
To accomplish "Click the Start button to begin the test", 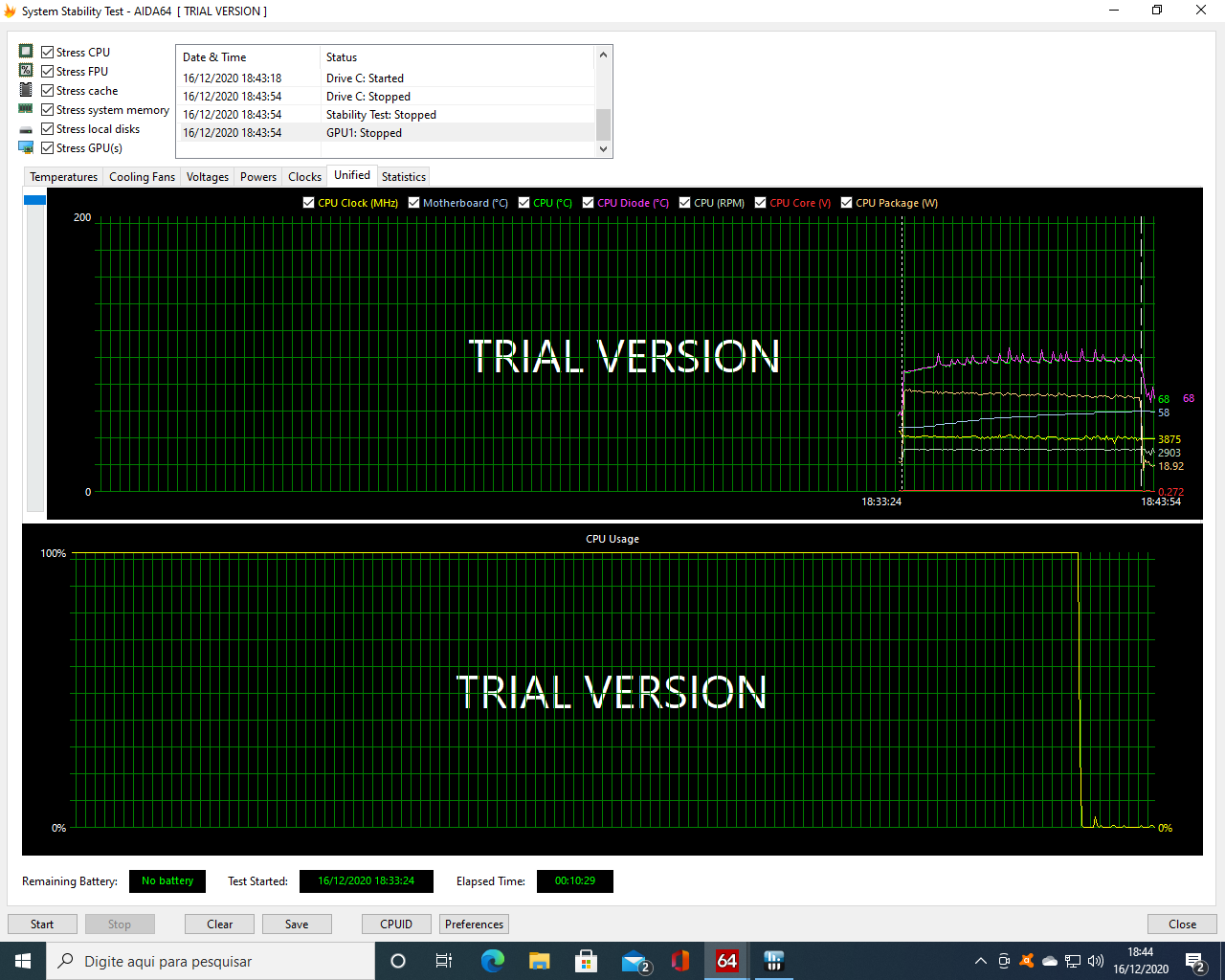I will pos(42,924).
